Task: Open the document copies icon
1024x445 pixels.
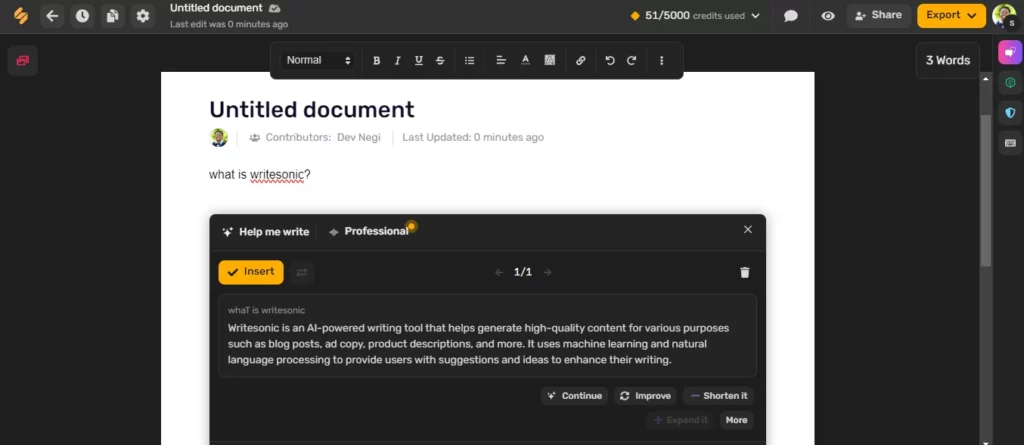Action: point(112,16)
